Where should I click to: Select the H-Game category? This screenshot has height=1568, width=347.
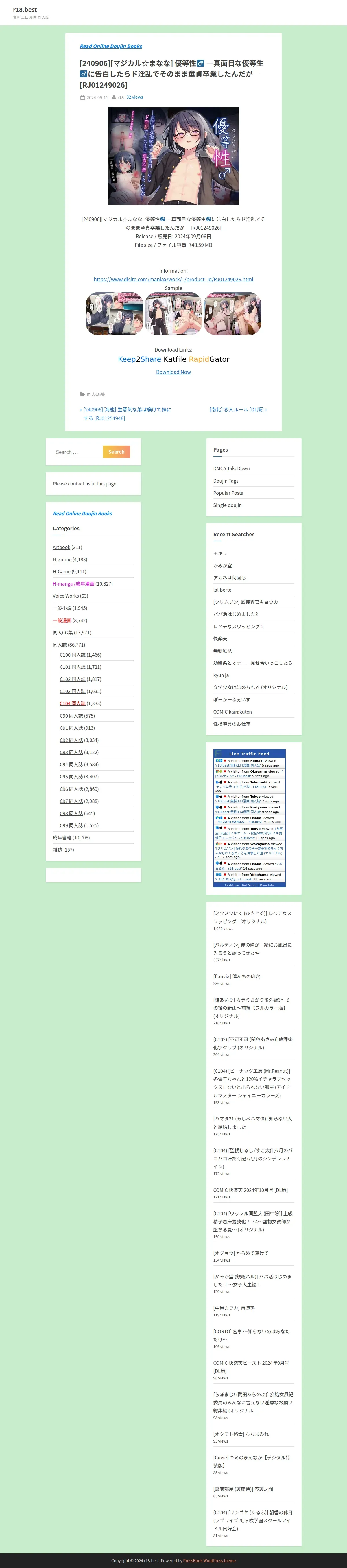(62, 572)
